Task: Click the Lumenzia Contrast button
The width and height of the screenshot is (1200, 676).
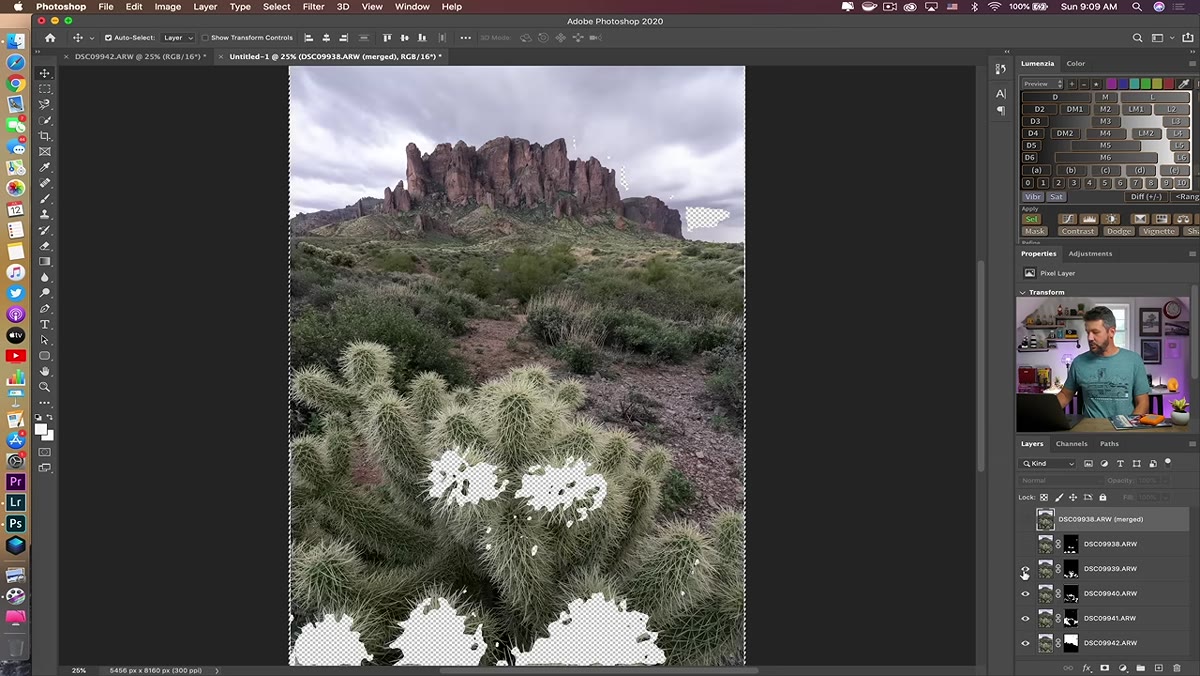Action: tap(1077, 231)
